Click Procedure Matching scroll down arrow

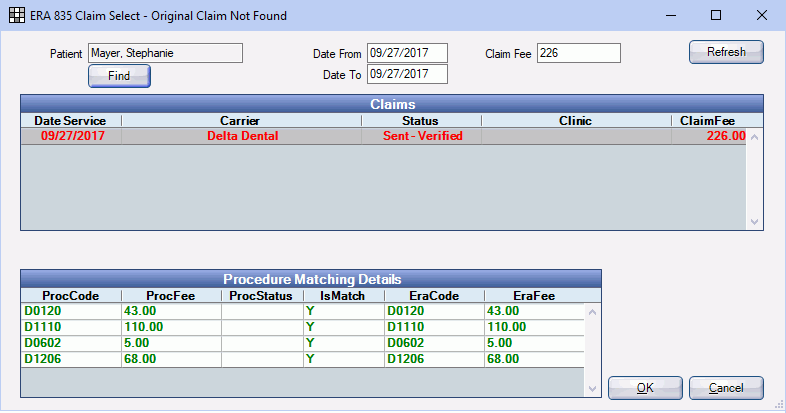[x=592, y=388]
